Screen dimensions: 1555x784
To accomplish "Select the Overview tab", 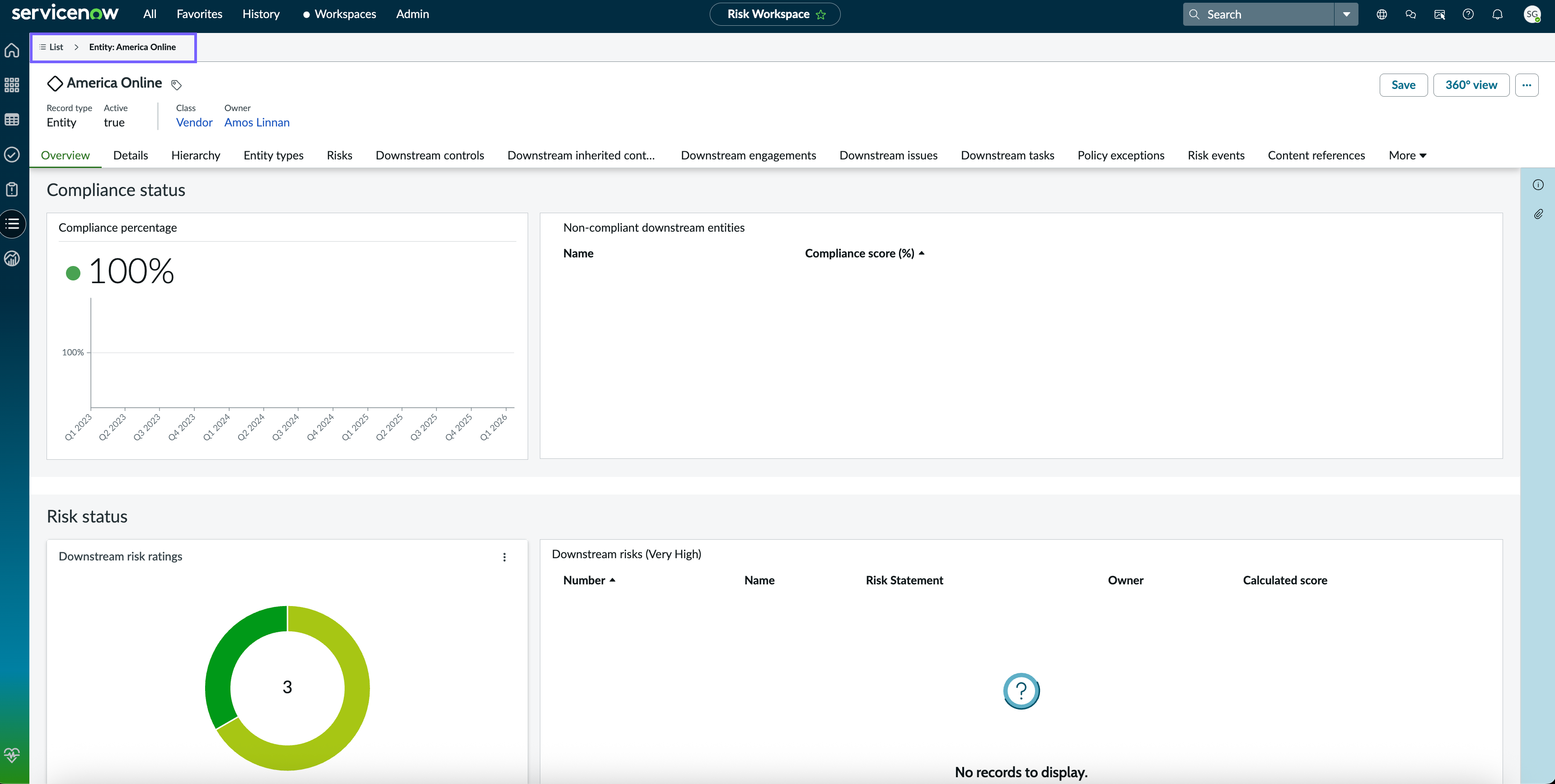I will pos(65,155).
